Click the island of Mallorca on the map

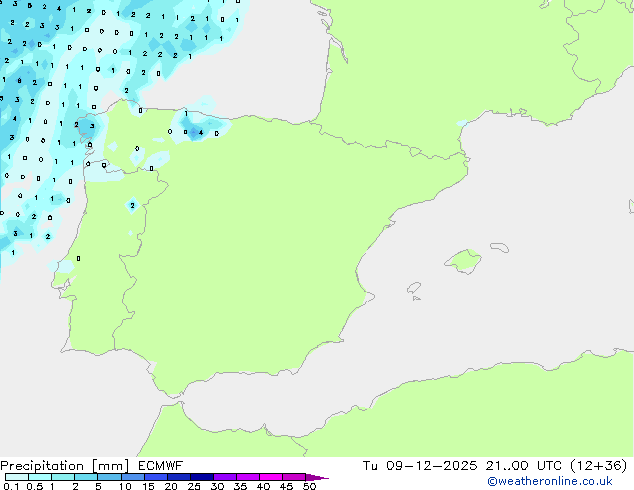point(463,262)
